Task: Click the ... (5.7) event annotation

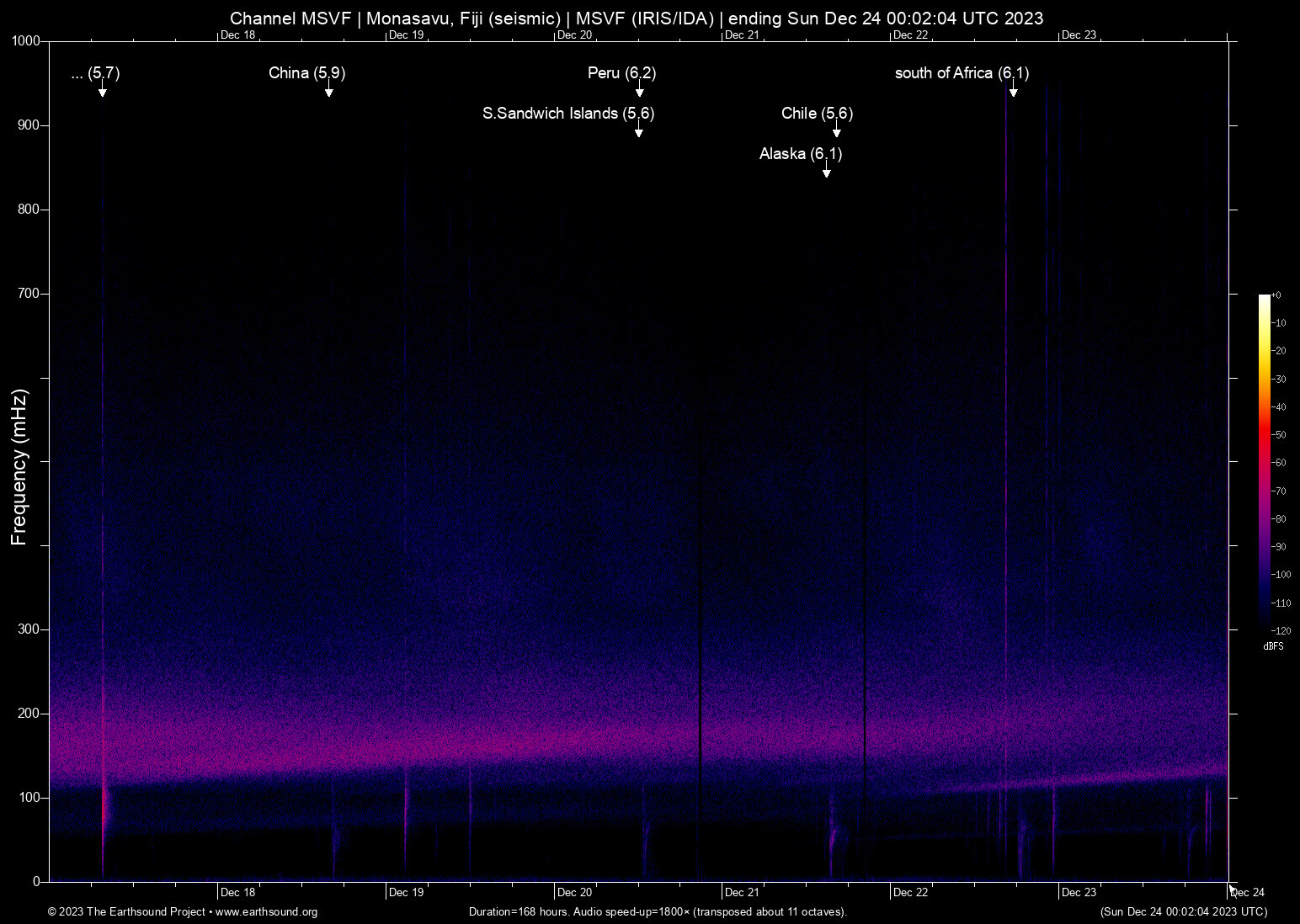Action: [95, 74]
